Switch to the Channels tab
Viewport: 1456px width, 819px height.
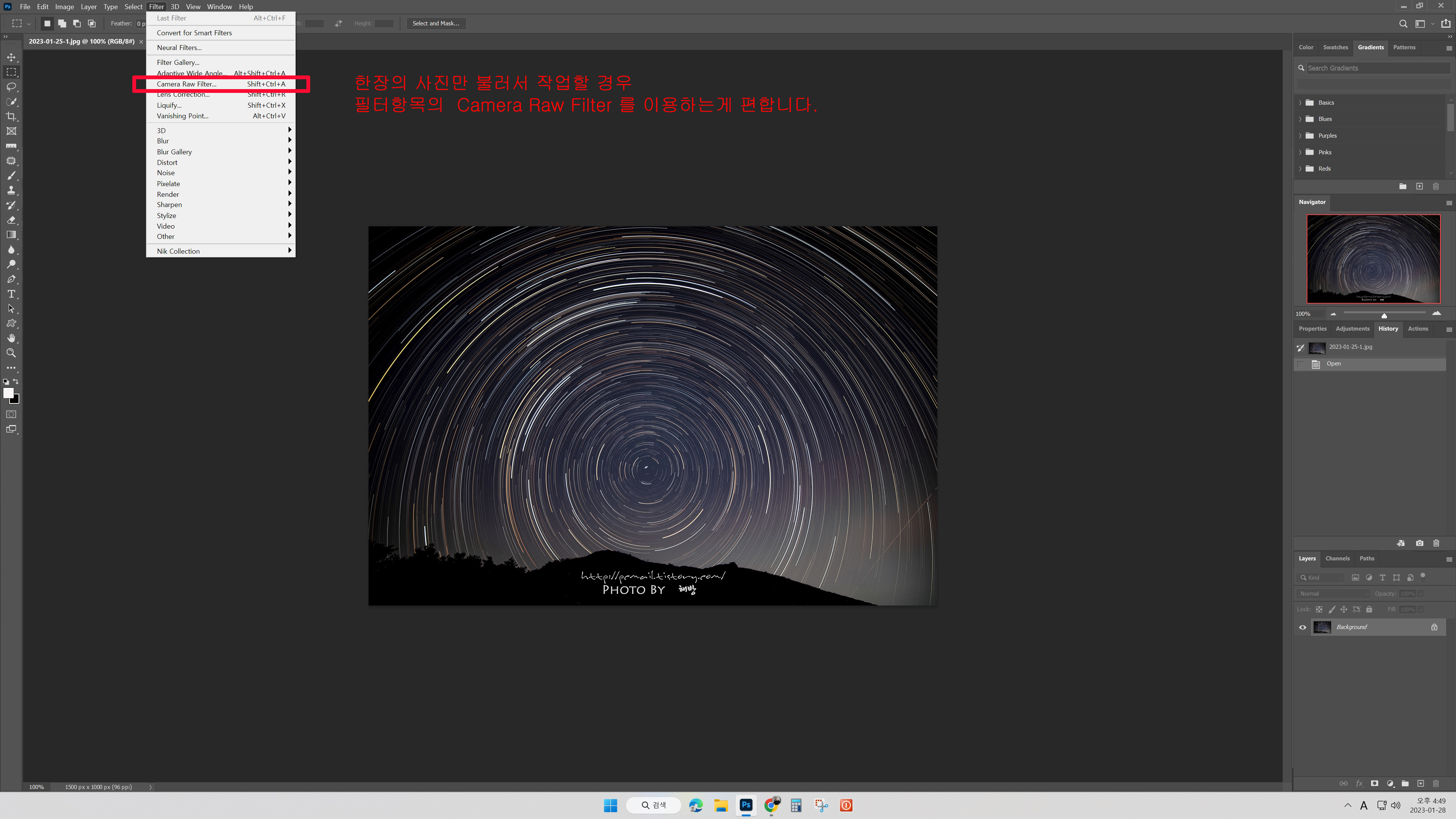1337,559
